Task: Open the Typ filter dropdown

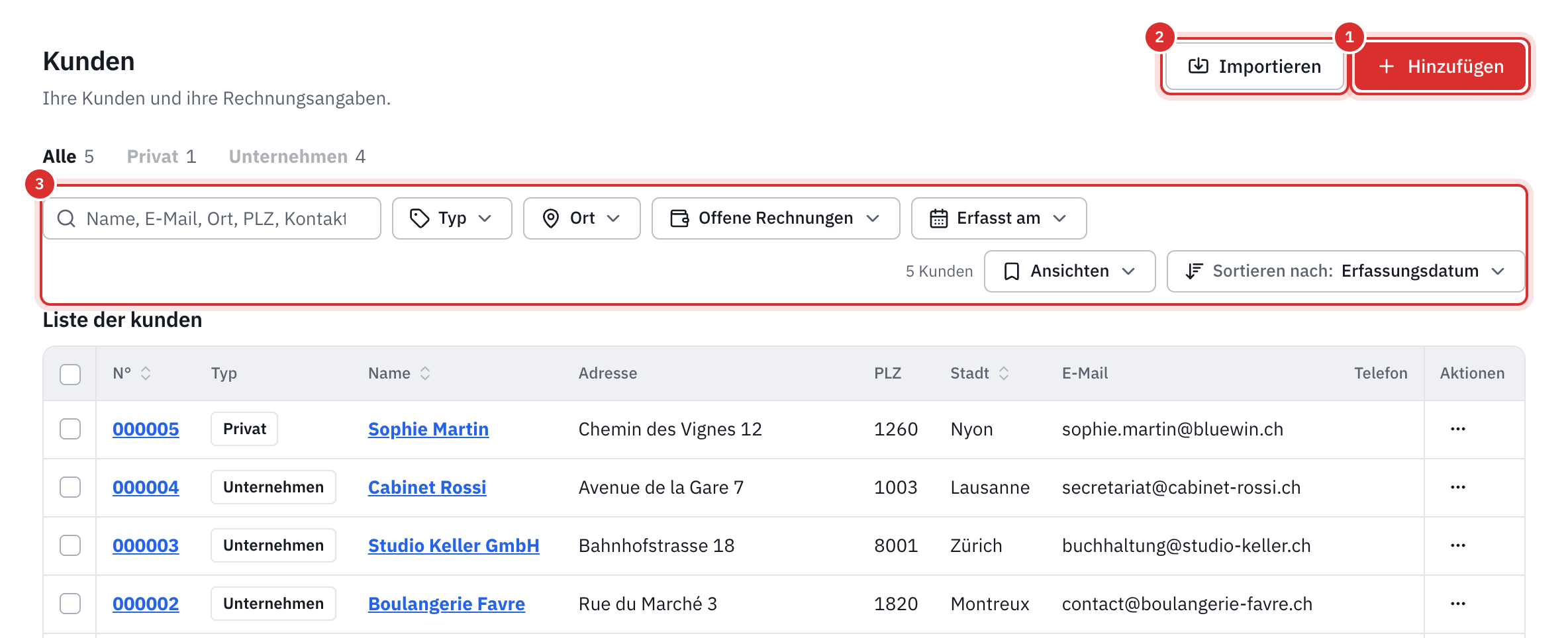Action: point(452,218)
